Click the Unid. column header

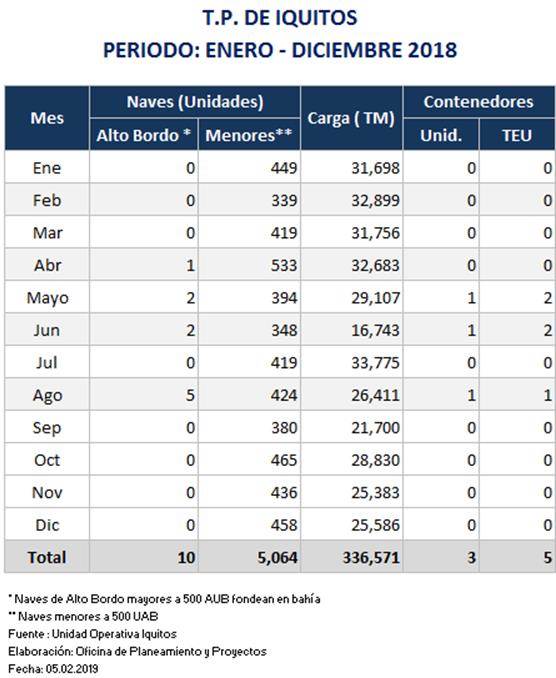pos(441,135)
